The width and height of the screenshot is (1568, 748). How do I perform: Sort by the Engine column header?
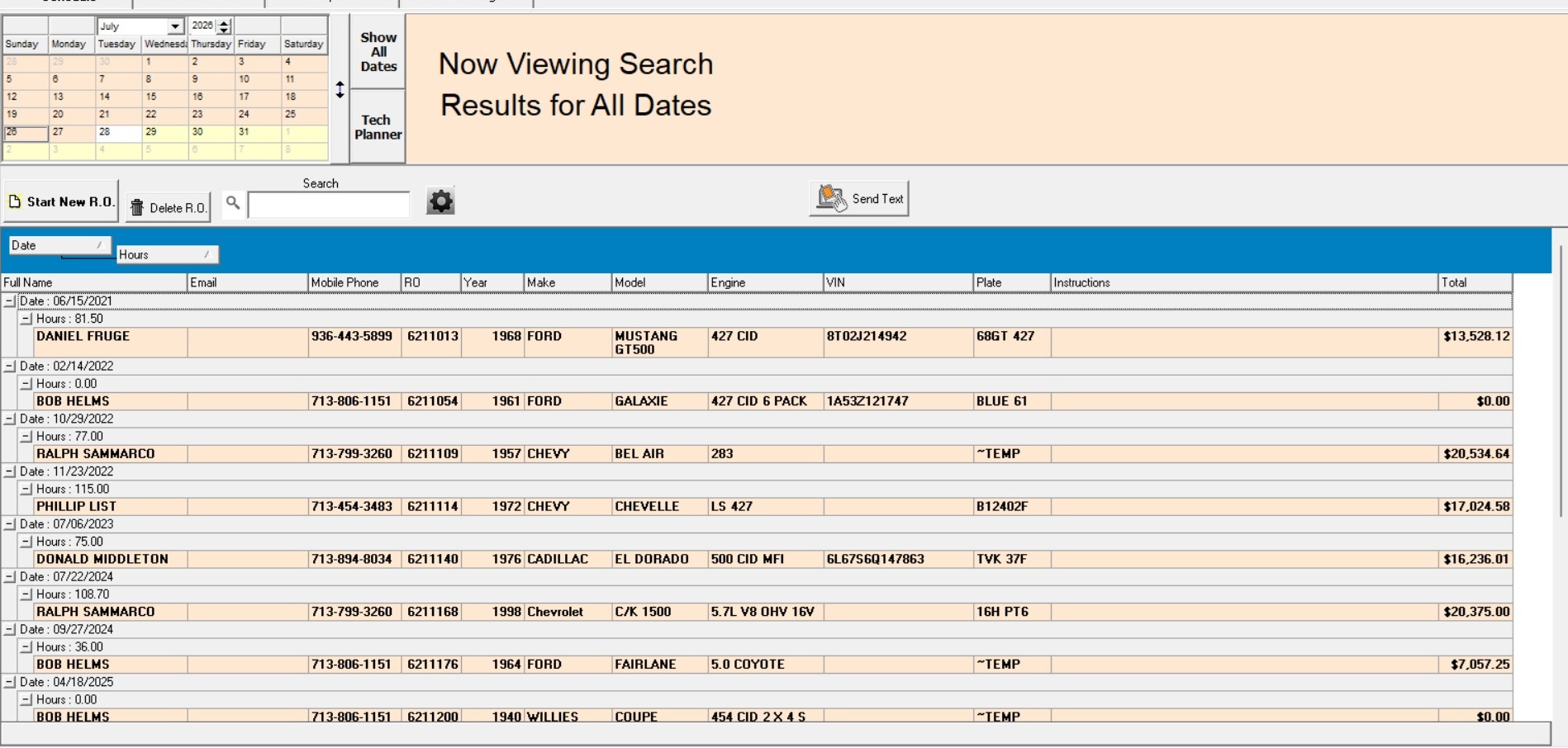(765, 282)
